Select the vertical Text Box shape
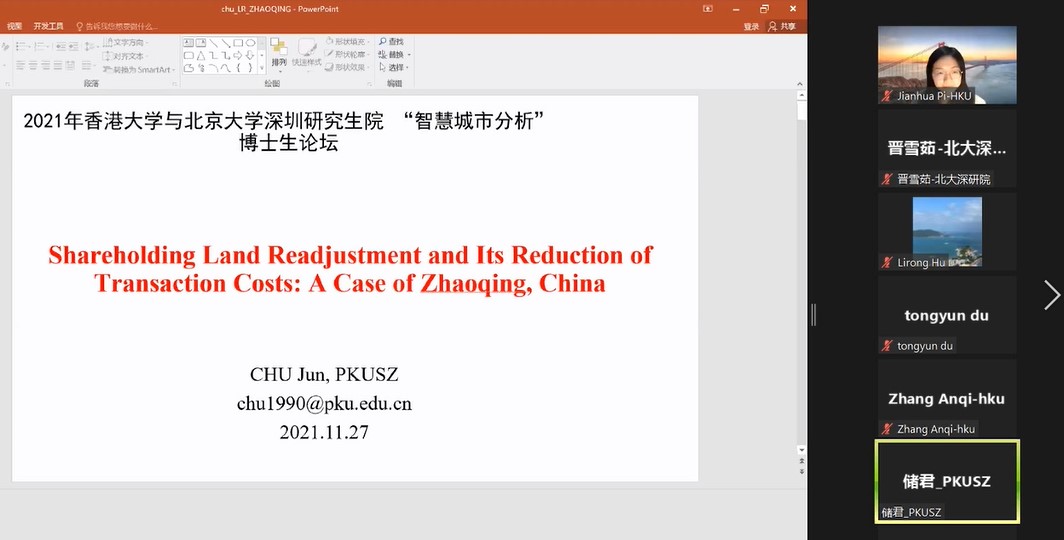Image resolution: width=1064 pixels, height=540 pixels. [201, 43]
